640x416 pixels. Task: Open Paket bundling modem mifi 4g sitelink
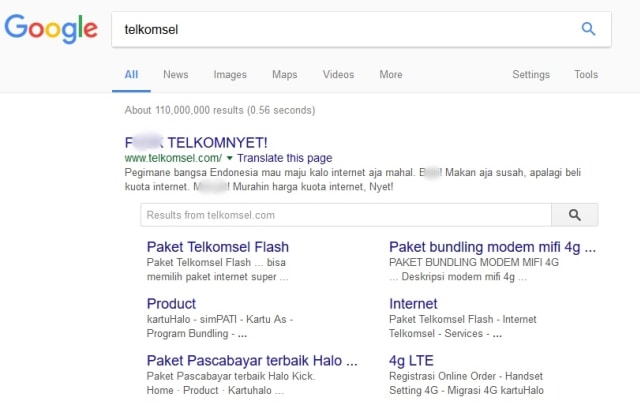pyautogui.click(x=492, y=247)
